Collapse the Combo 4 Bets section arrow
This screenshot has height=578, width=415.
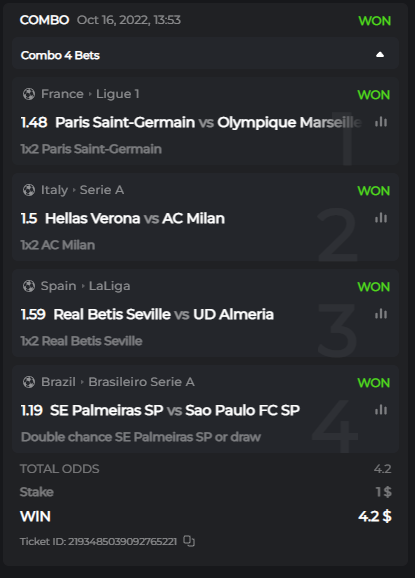point(380,55)
